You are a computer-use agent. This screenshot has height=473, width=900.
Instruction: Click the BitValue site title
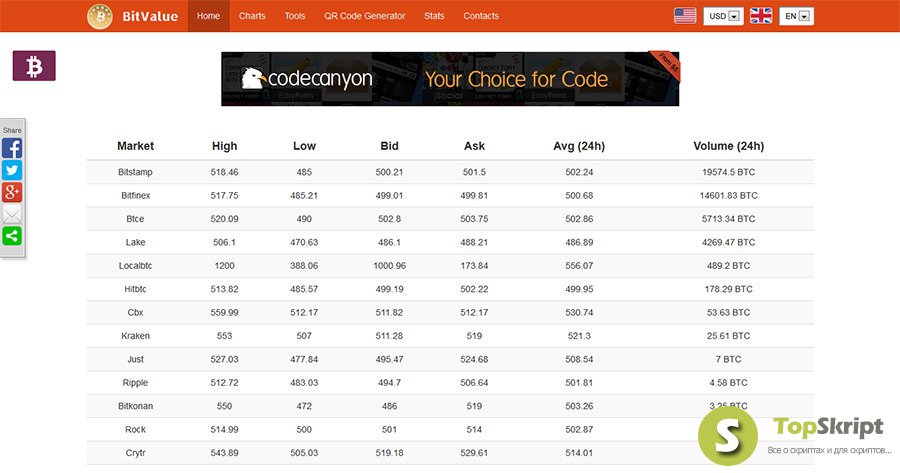pyautogui.click(x=150, y=16)
